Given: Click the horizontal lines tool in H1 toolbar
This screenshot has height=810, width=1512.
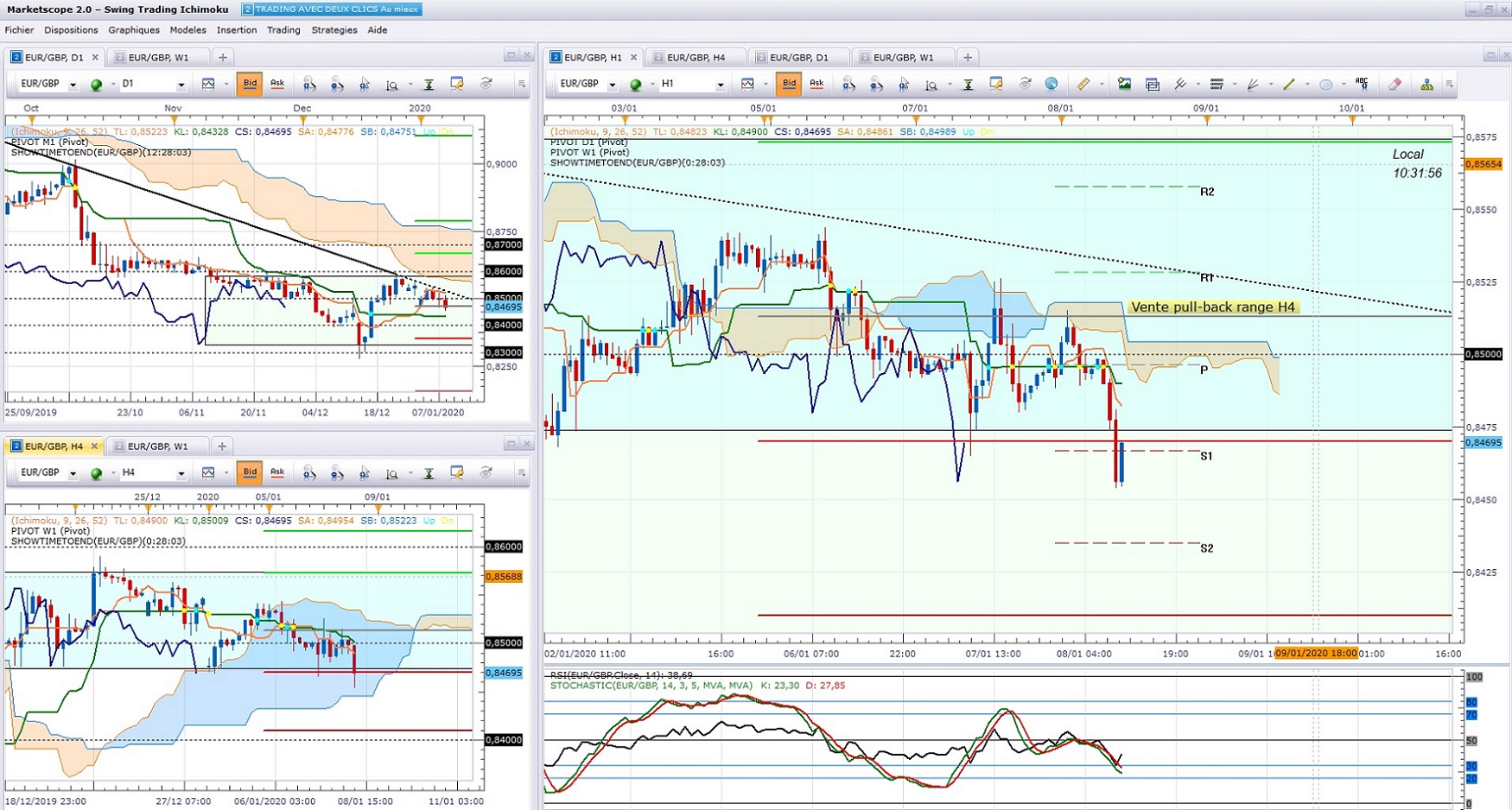Looking at the screenshot, I should pos(1217,84).
